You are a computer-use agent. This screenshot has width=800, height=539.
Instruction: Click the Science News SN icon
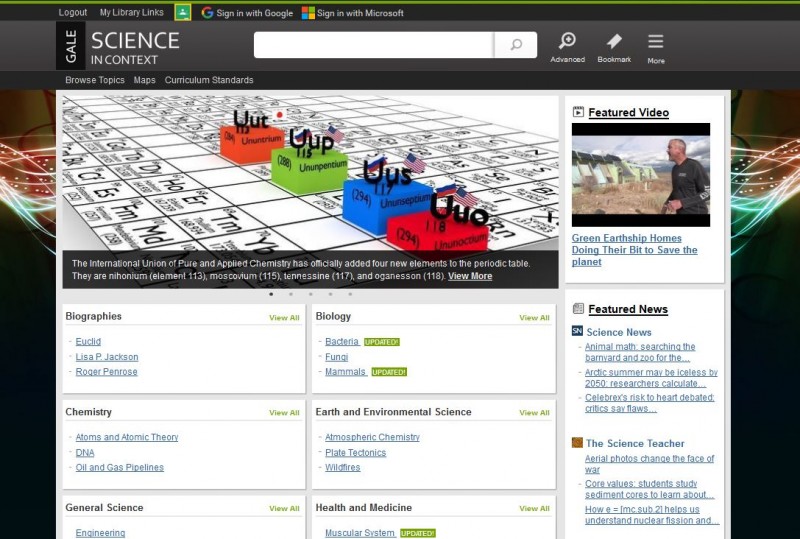coord(577,331)
